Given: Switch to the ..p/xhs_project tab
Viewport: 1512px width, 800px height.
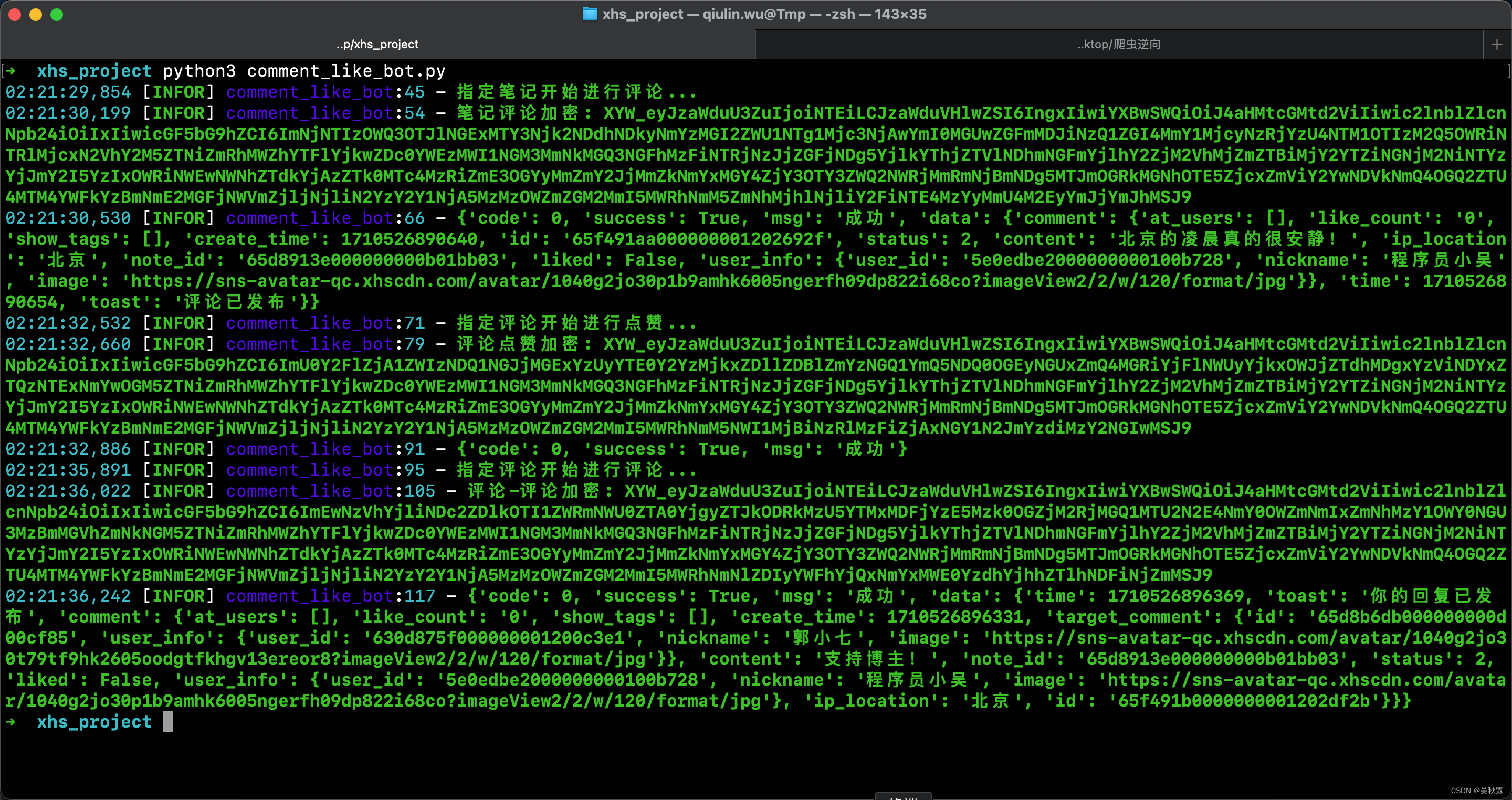Looking at the screenshot, I should tap(377, 44).
